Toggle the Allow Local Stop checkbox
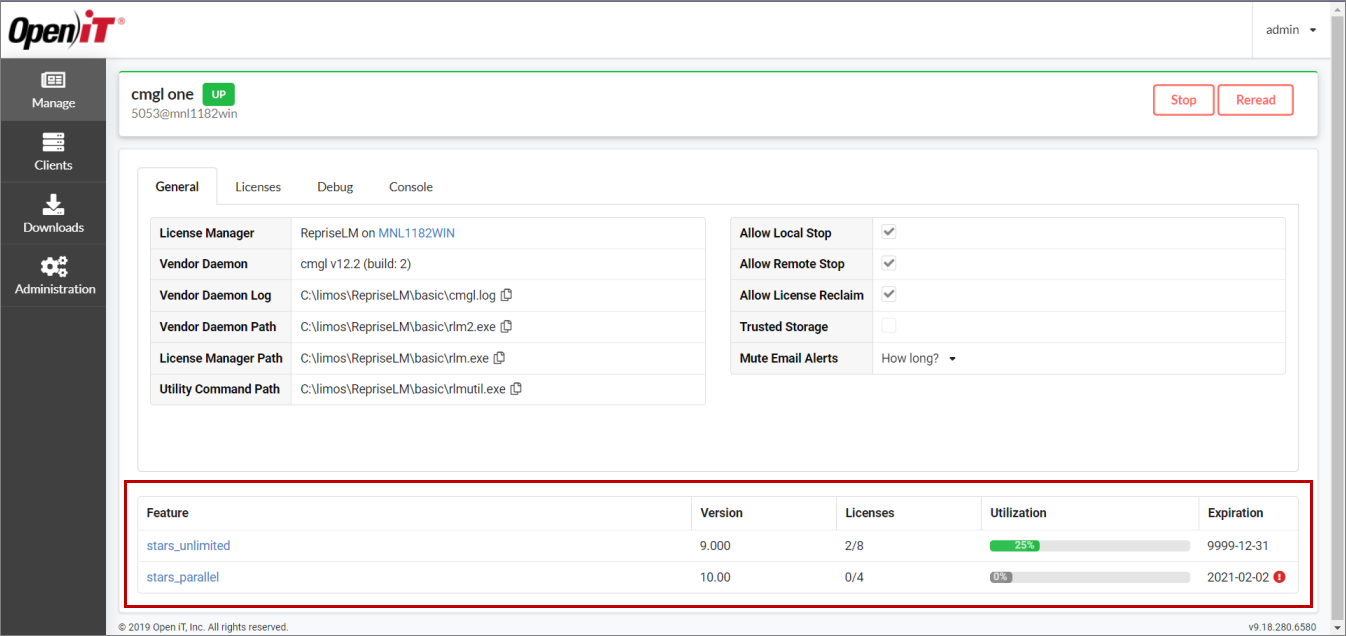This screenshot has height=636, width=1346. tap(888, 232)
